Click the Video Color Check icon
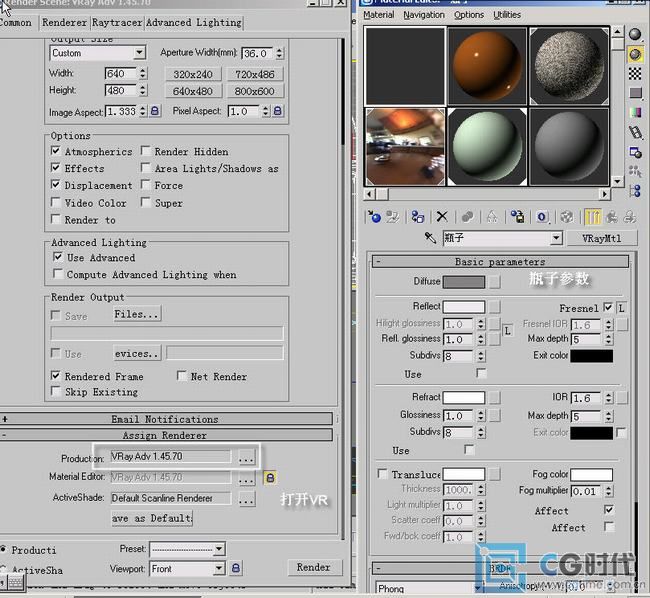 pyautogui.click(x=635, y=112)
